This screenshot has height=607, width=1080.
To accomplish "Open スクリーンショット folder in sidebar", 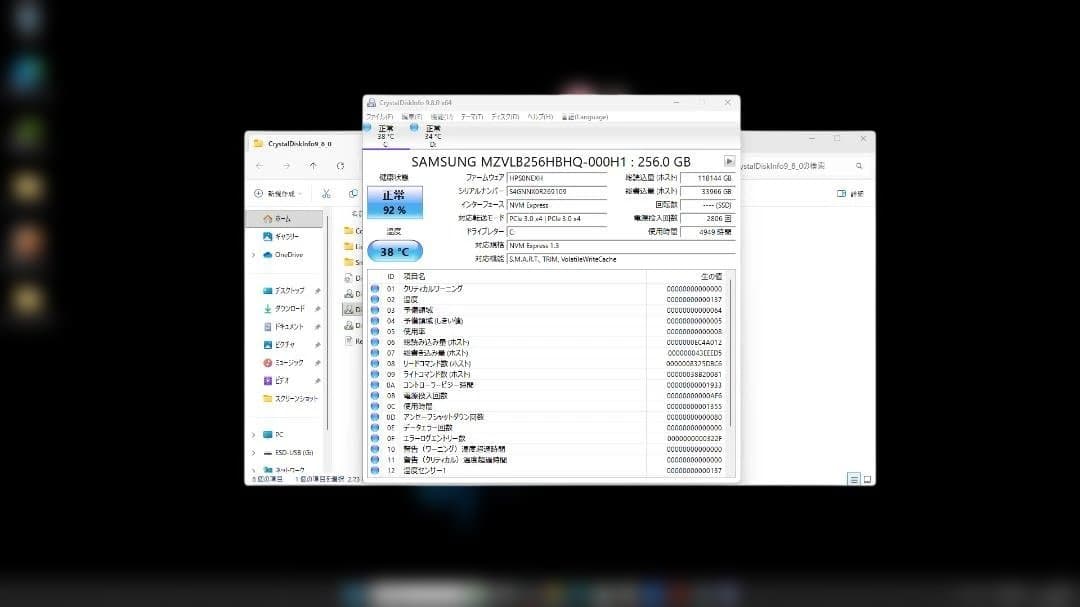I will 290,398.
